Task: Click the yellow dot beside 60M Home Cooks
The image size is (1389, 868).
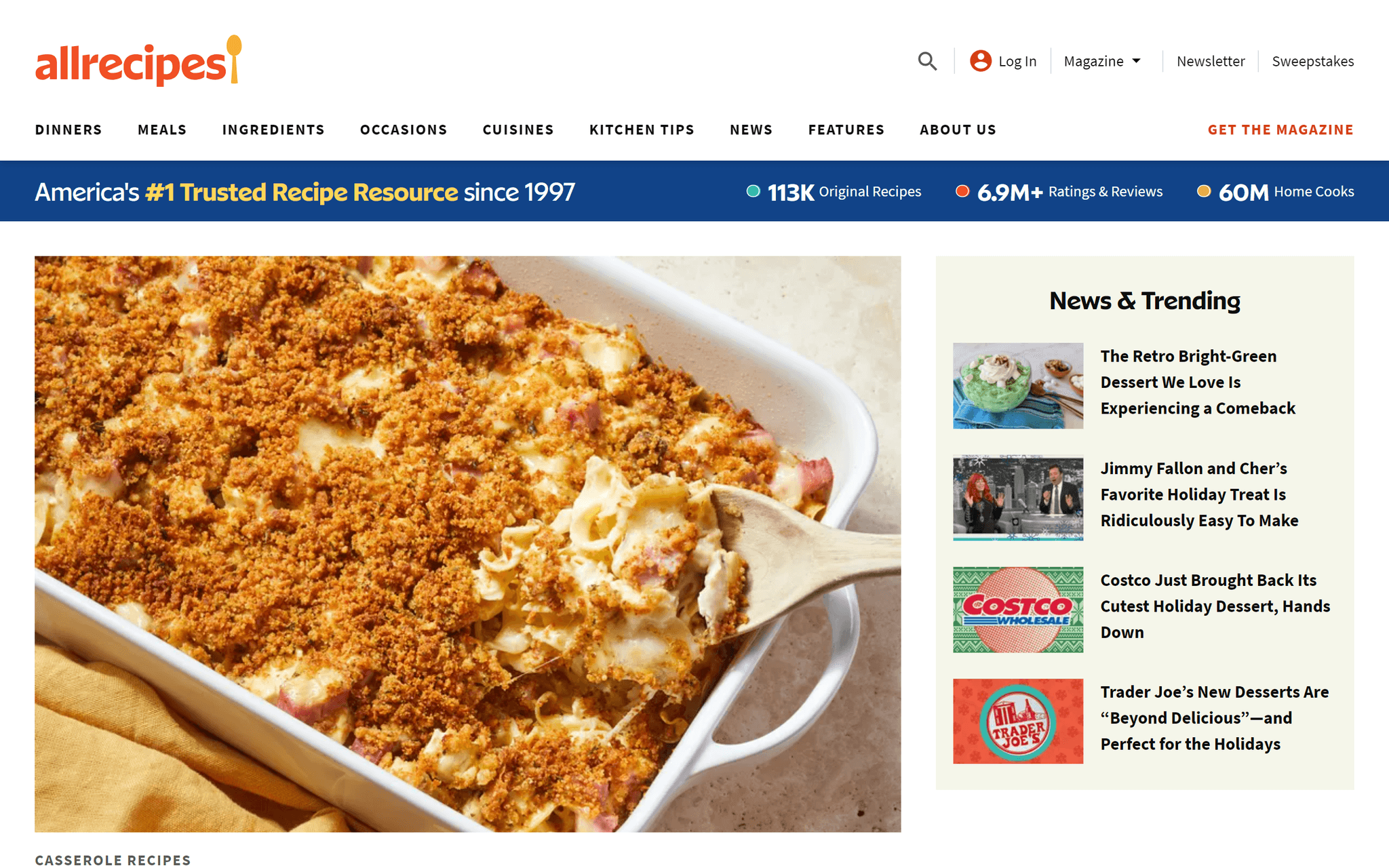Action: (x=1204, y=191)
